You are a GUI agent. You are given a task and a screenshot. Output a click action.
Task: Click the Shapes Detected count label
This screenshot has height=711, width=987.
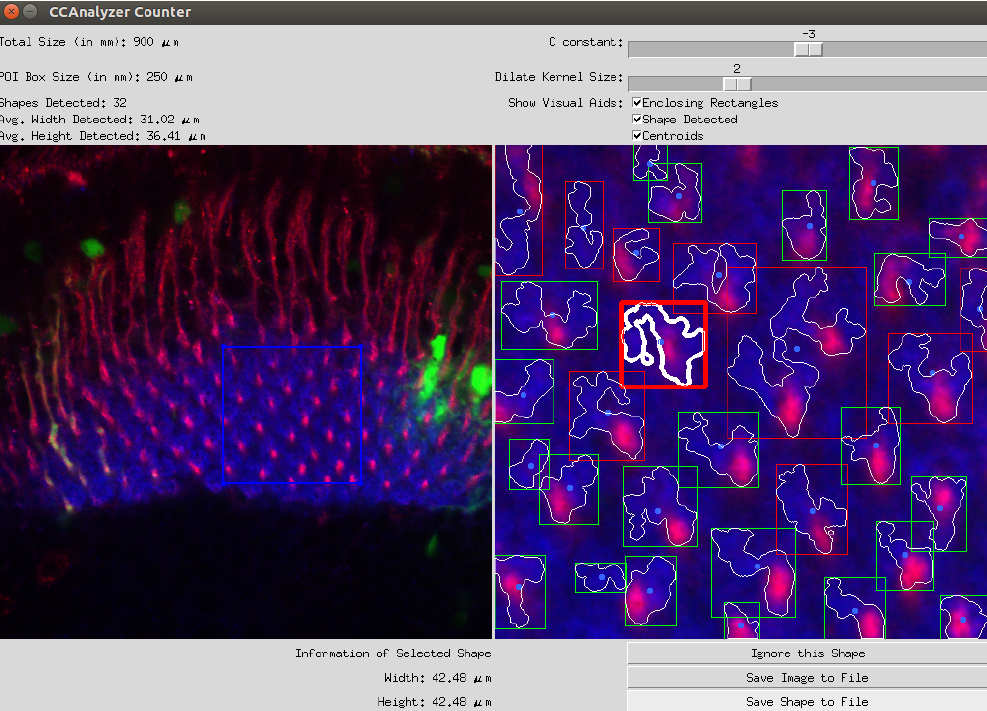coord(62,103)
